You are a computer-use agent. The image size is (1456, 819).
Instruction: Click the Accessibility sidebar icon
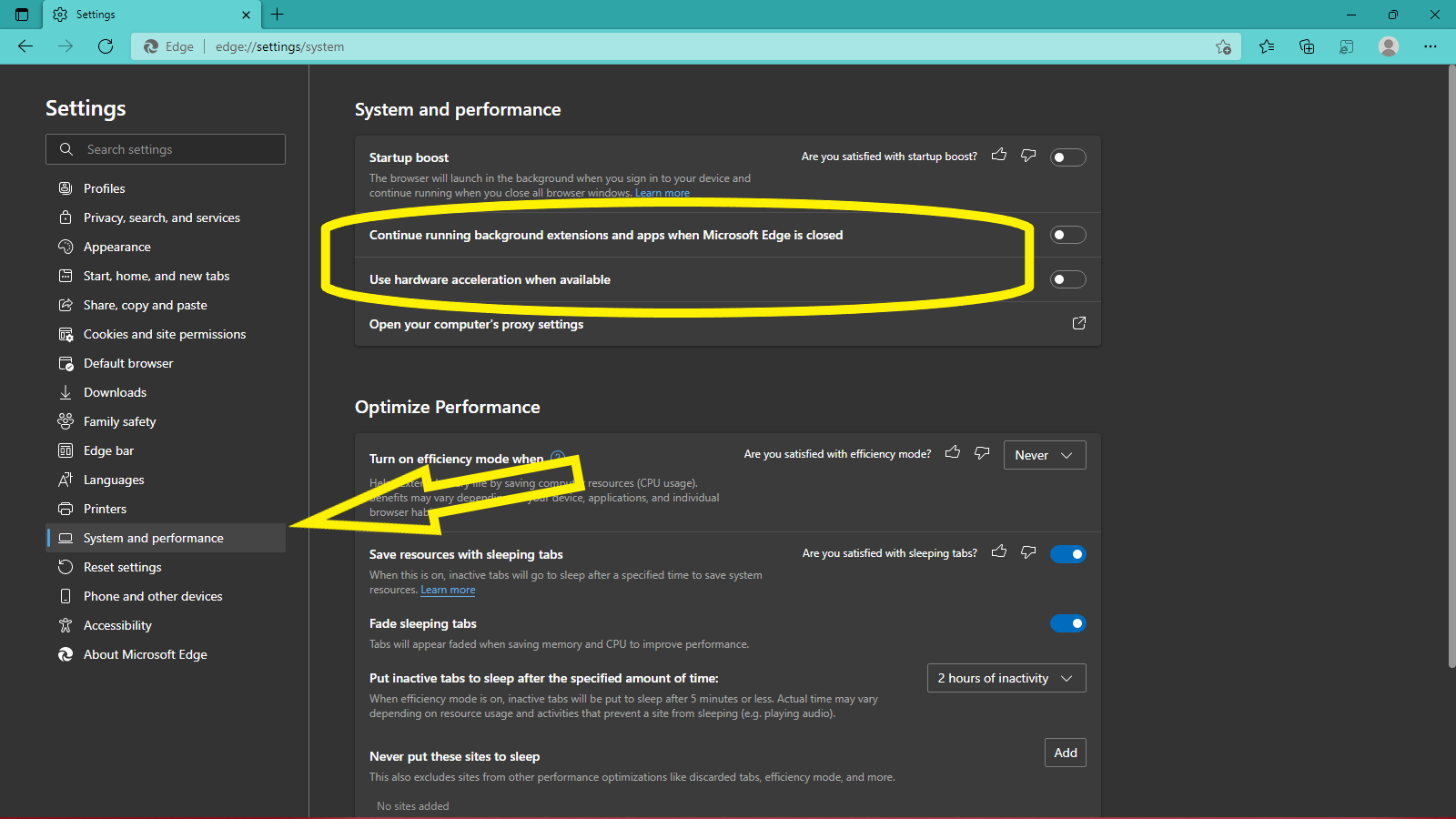point(66,625)
